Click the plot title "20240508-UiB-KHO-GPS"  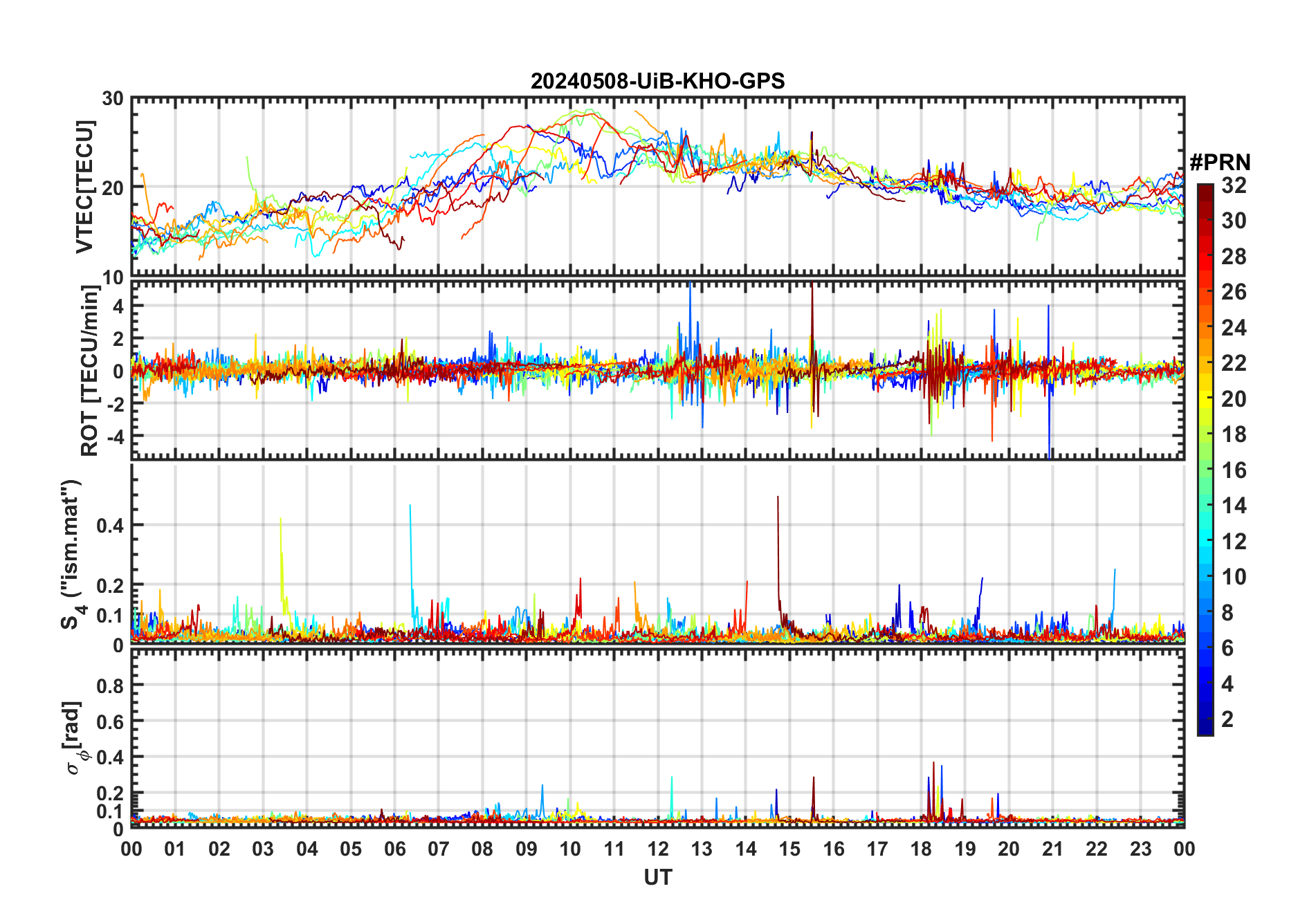point(657,82)
